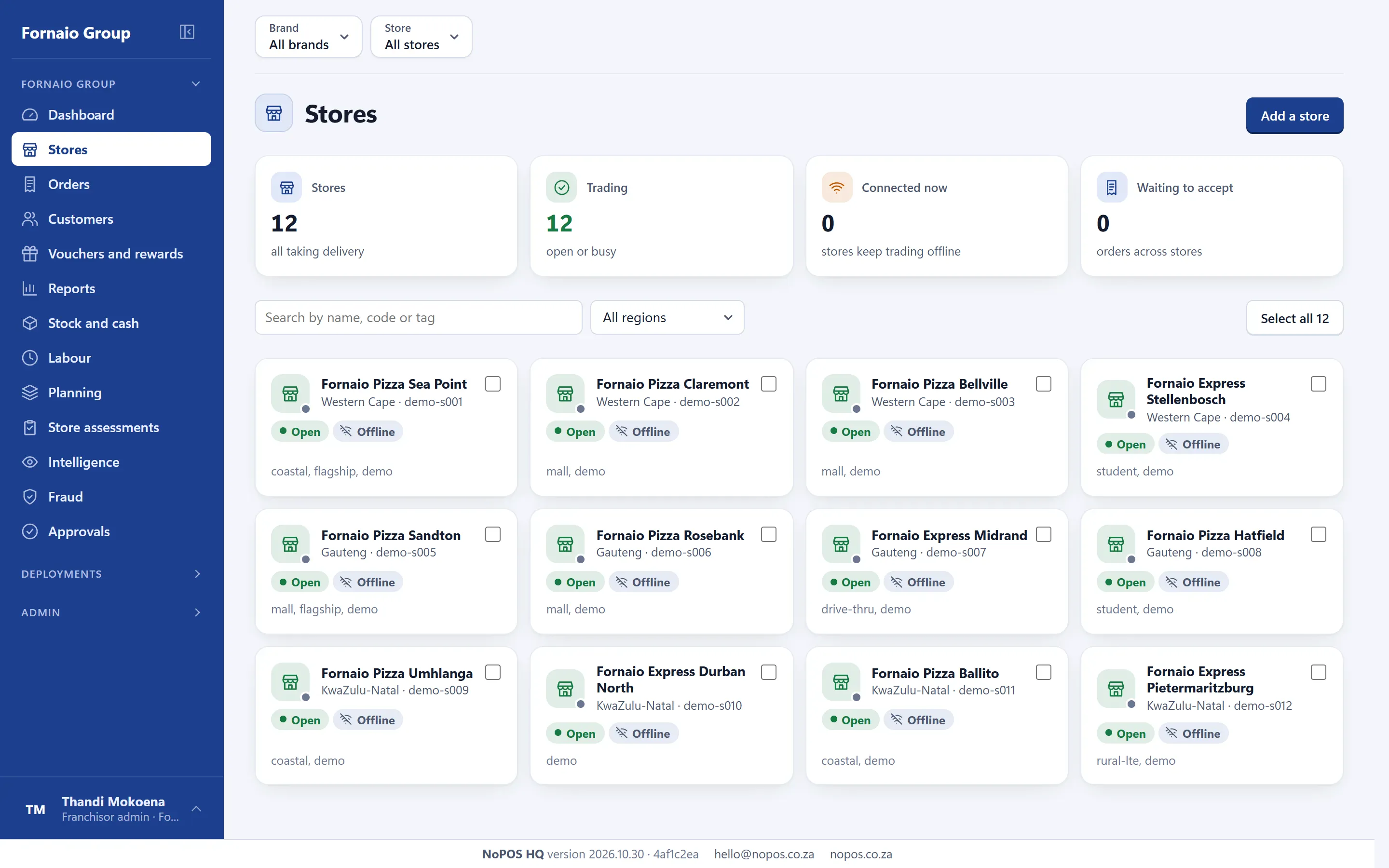
Task: Open the nopos.co.za footer link
Action: (861, 854)
